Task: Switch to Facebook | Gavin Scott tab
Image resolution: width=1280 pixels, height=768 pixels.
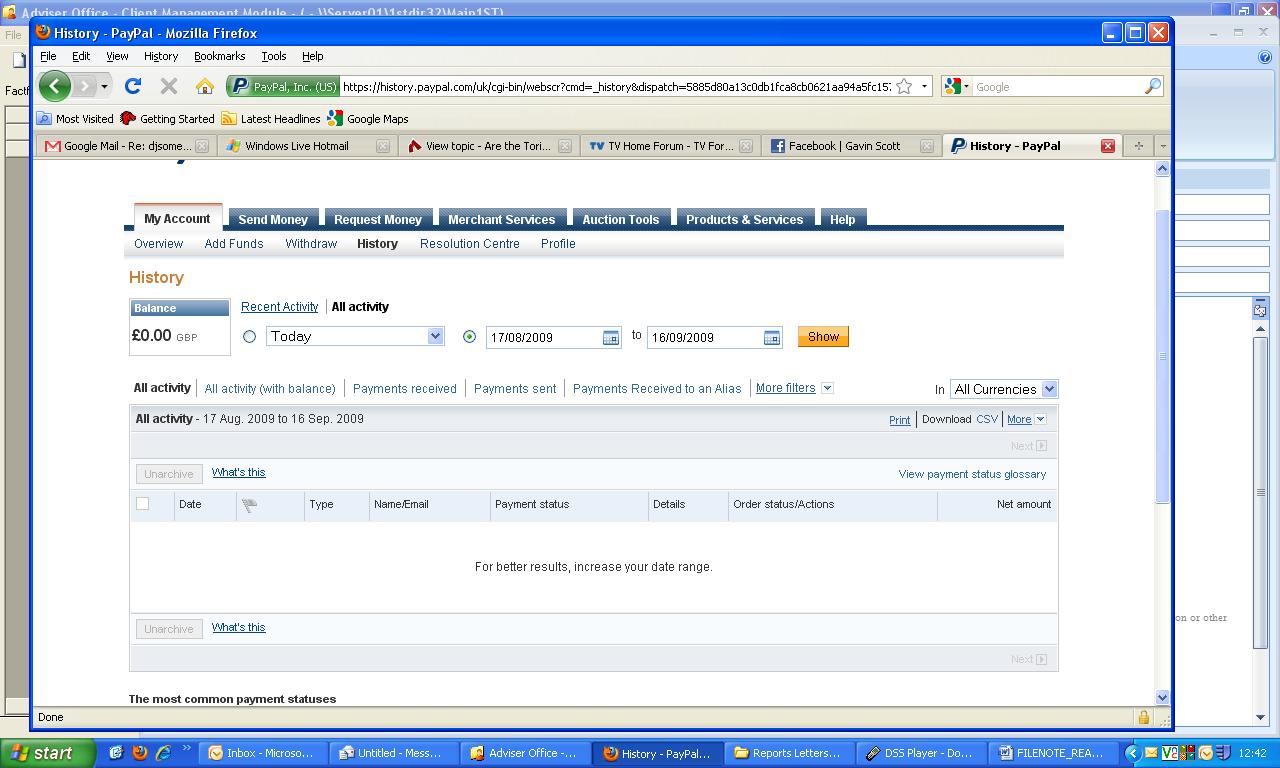Action: pyautogui.click(x=853, y=146)
